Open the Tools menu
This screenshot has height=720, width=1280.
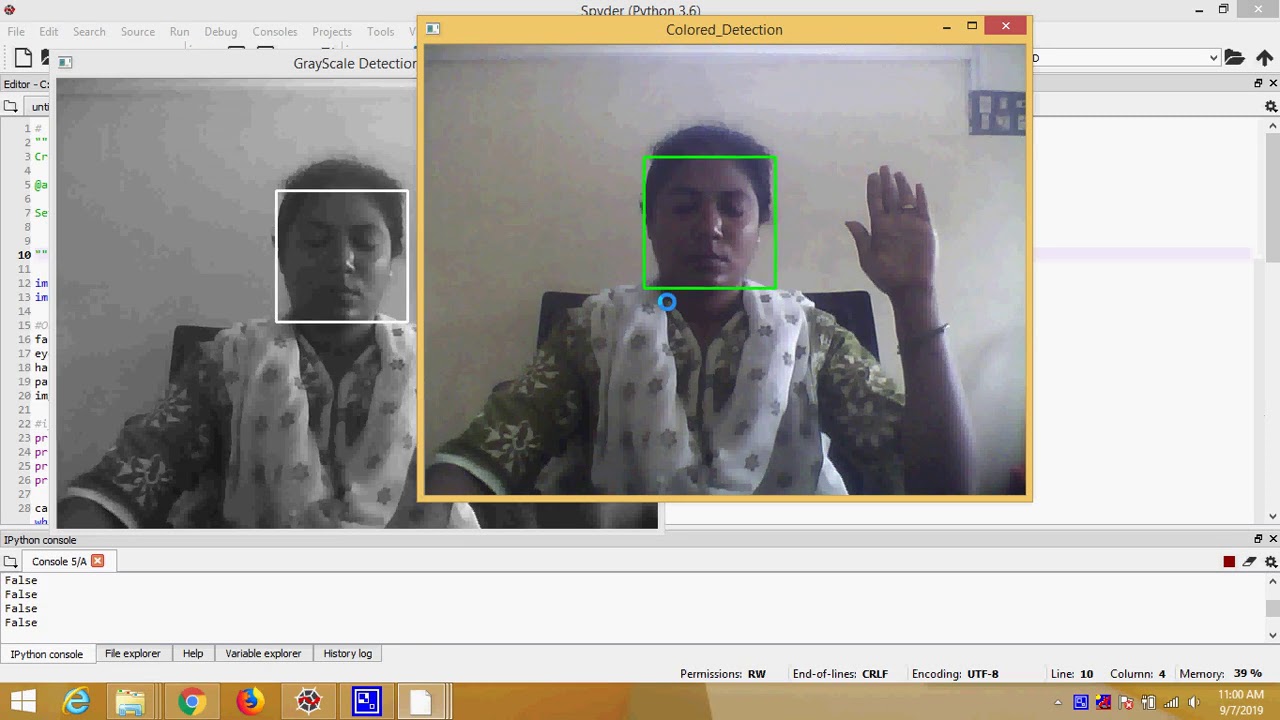tap(380, 32)
